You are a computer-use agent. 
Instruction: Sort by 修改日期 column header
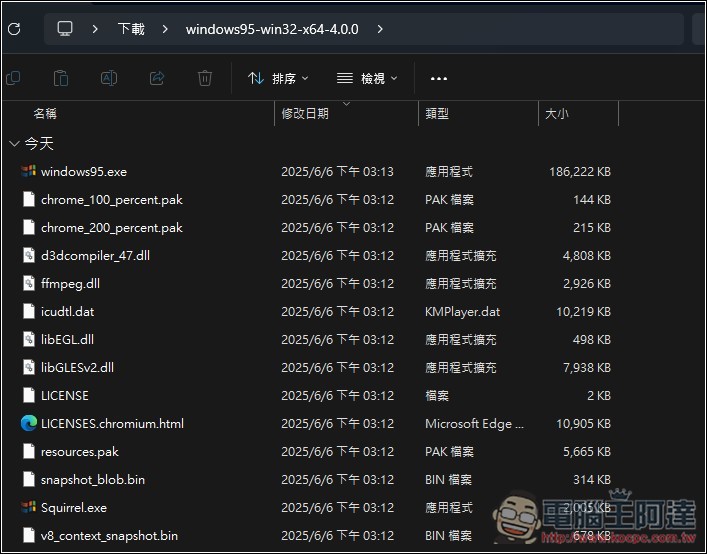click(x=305, y=114)
